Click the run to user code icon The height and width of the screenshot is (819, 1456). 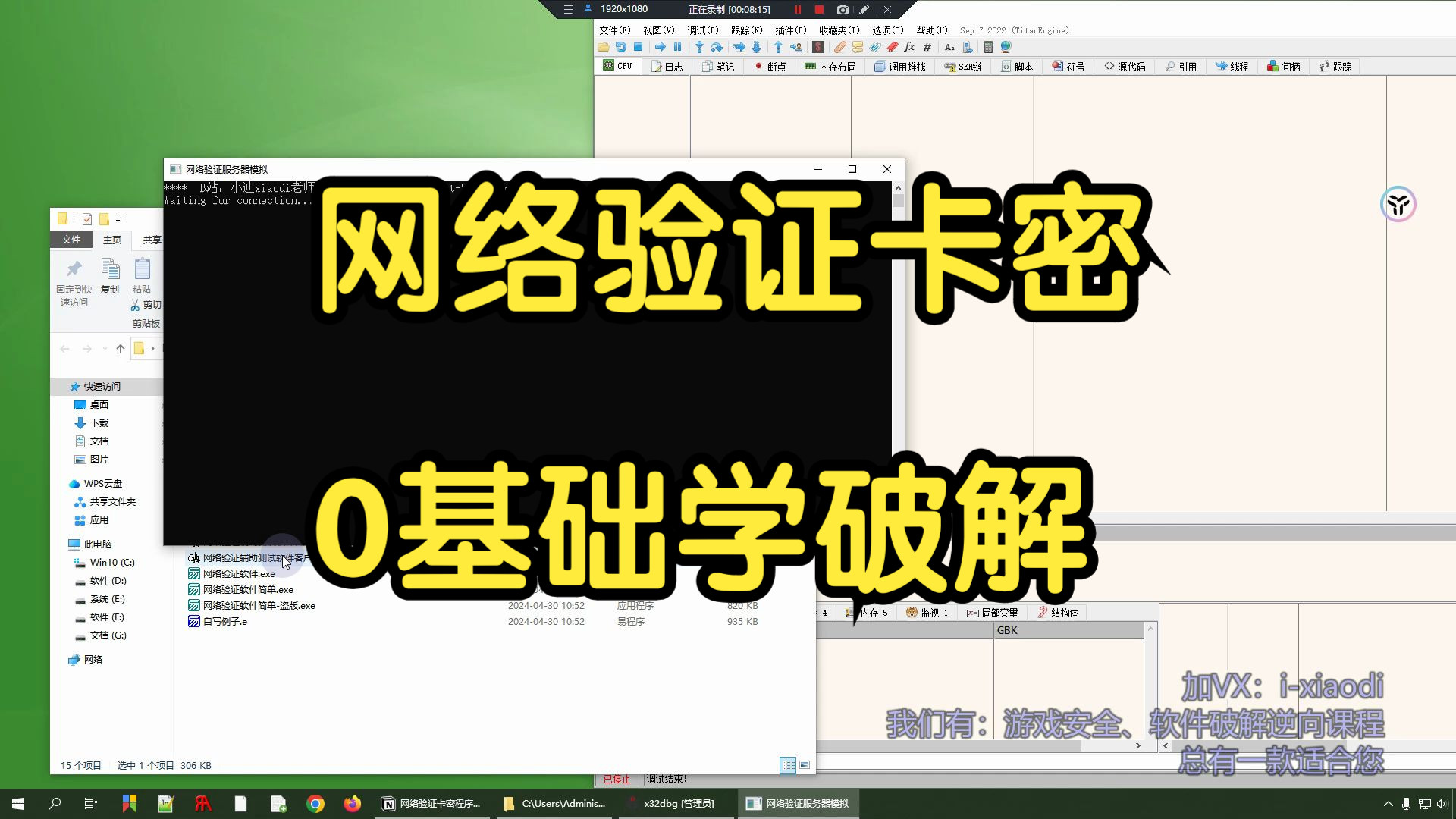pos(796,47)
